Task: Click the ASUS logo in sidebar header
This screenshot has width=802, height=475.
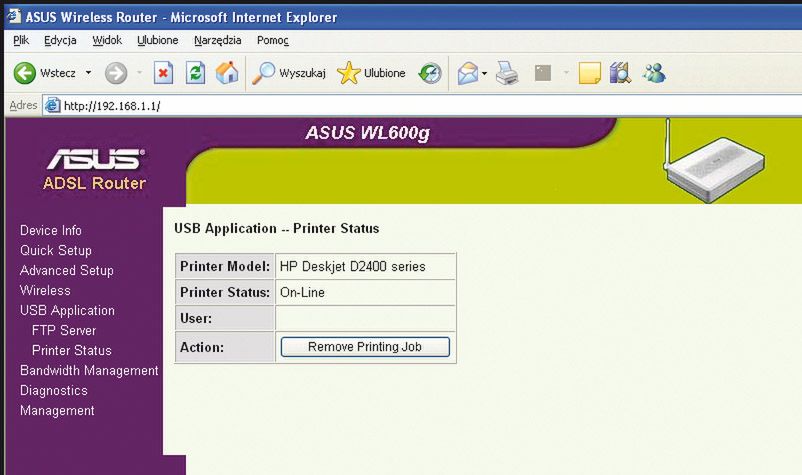Action: point(95,159)
